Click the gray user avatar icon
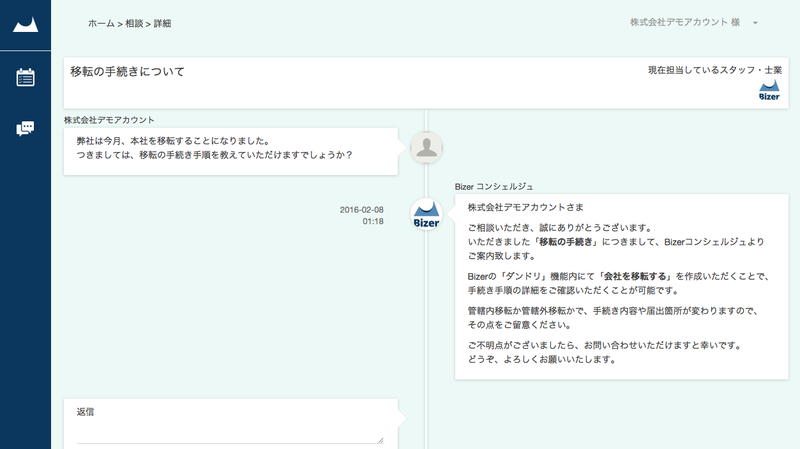 pyautogui.click(x=427, y=147)
